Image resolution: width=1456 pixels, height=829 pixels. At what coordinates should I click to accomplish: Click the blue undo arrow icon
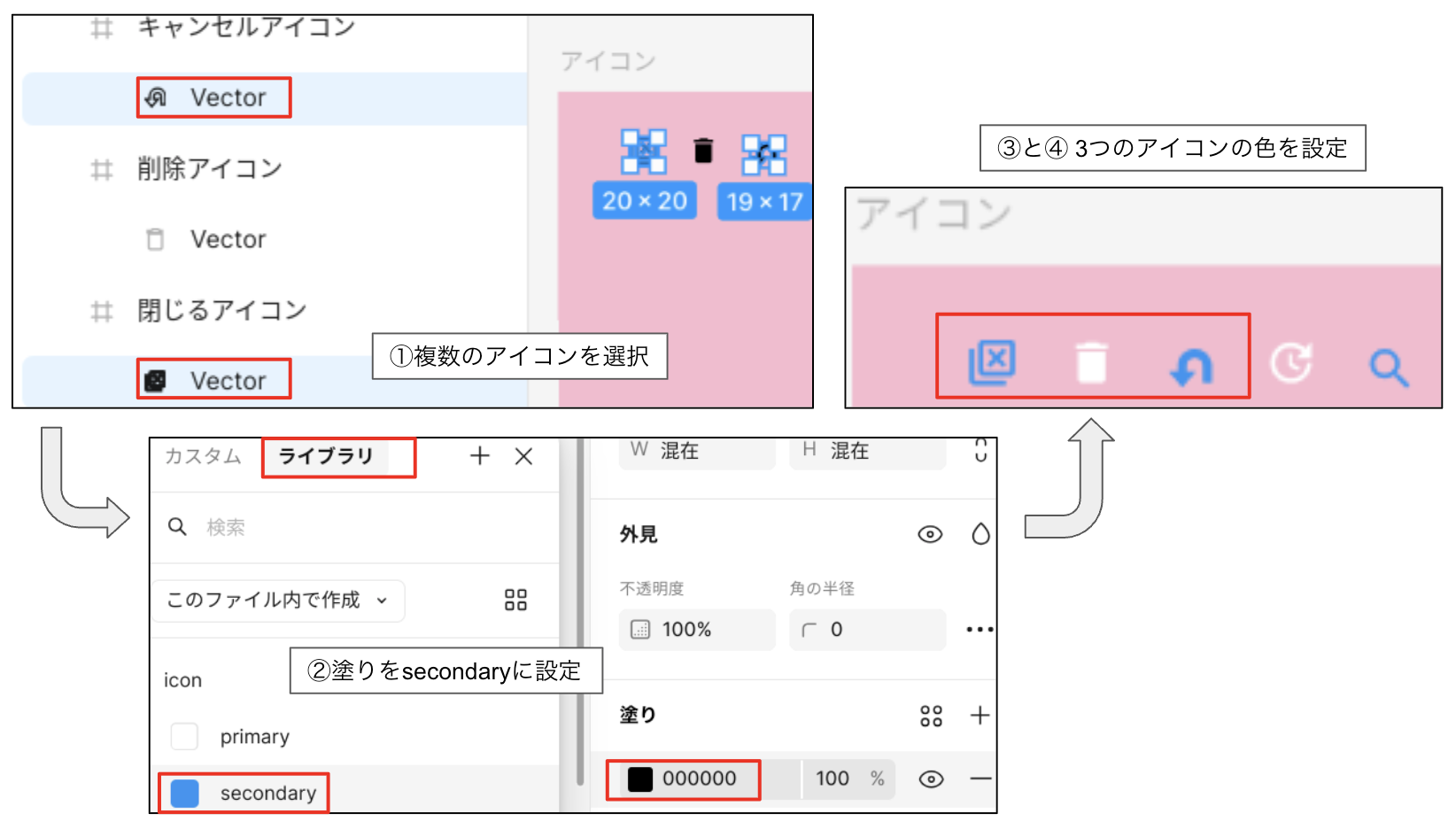pos(1191,367)
